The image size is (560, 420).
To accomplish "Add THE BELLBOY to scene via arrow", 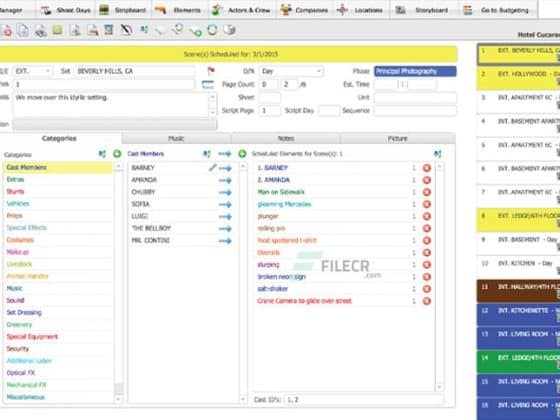I will click(225, 229).
